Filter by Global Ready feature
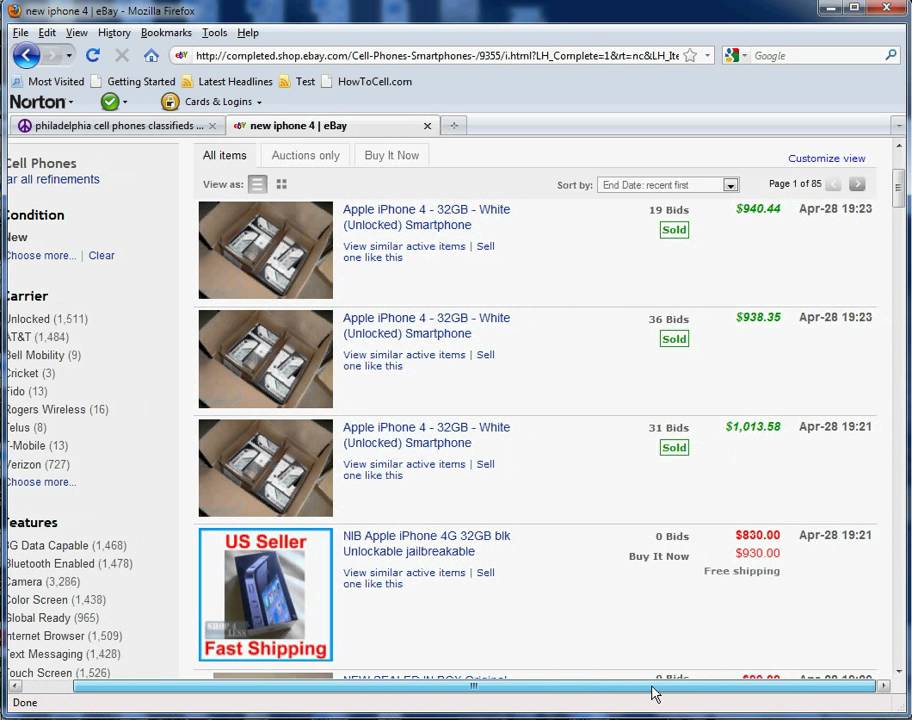Viewport: 912px width, 720px height. point(53,618)
